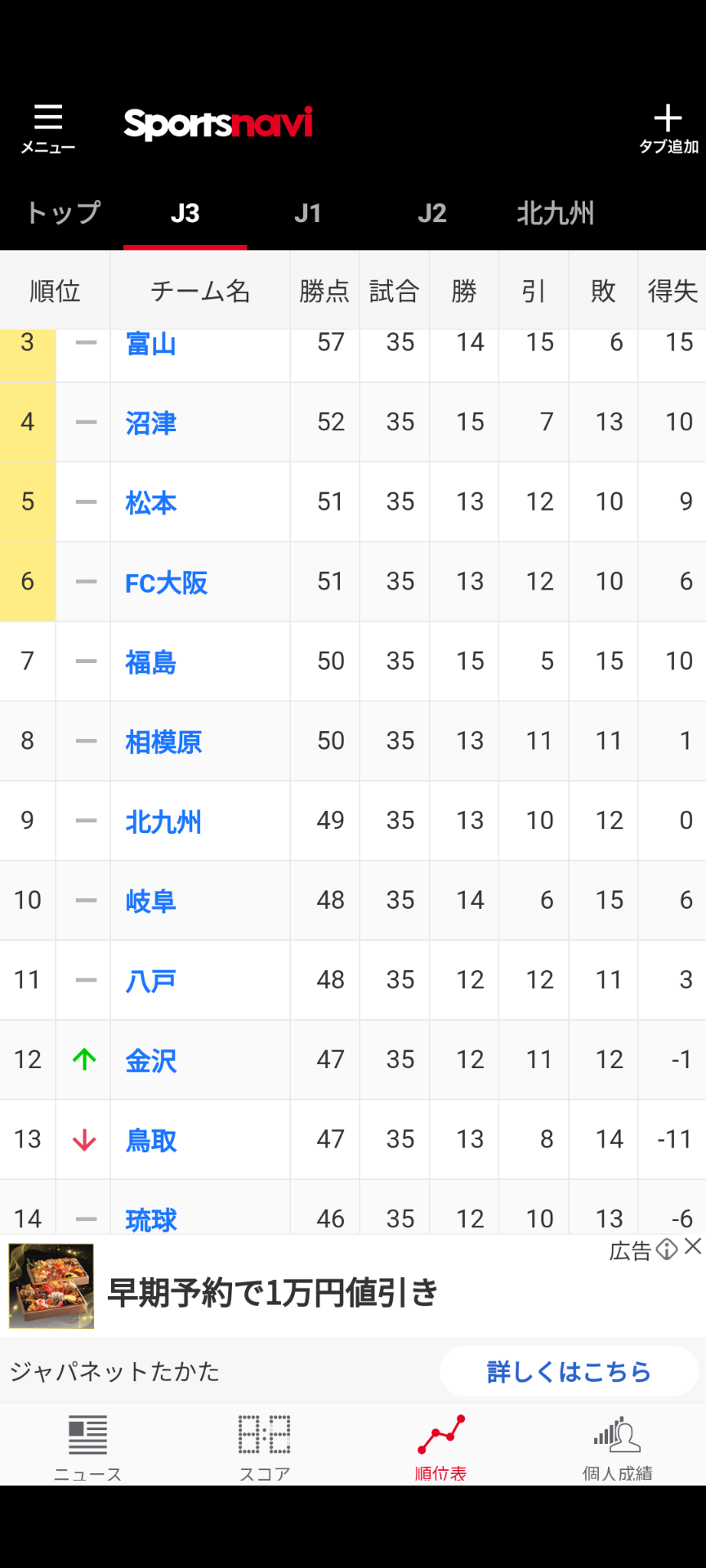The width and height of the screenshot is (706, 1568).
Task: Switch to the J1 tab
Action: (308, 213)
